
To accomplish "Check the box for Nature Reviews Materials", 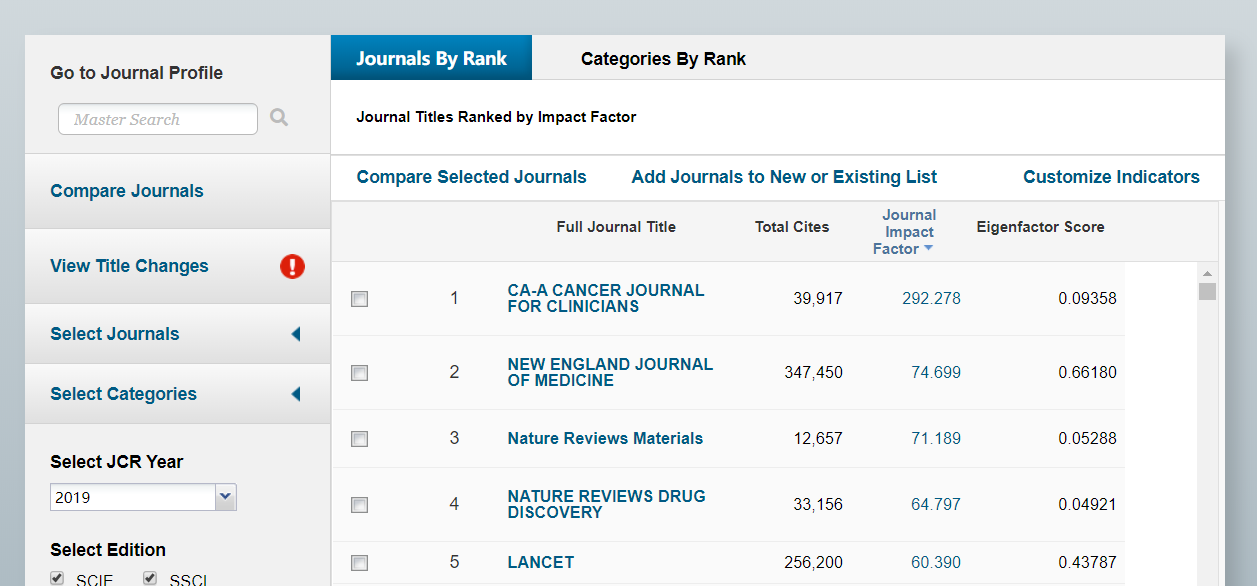I will (360, 439).
